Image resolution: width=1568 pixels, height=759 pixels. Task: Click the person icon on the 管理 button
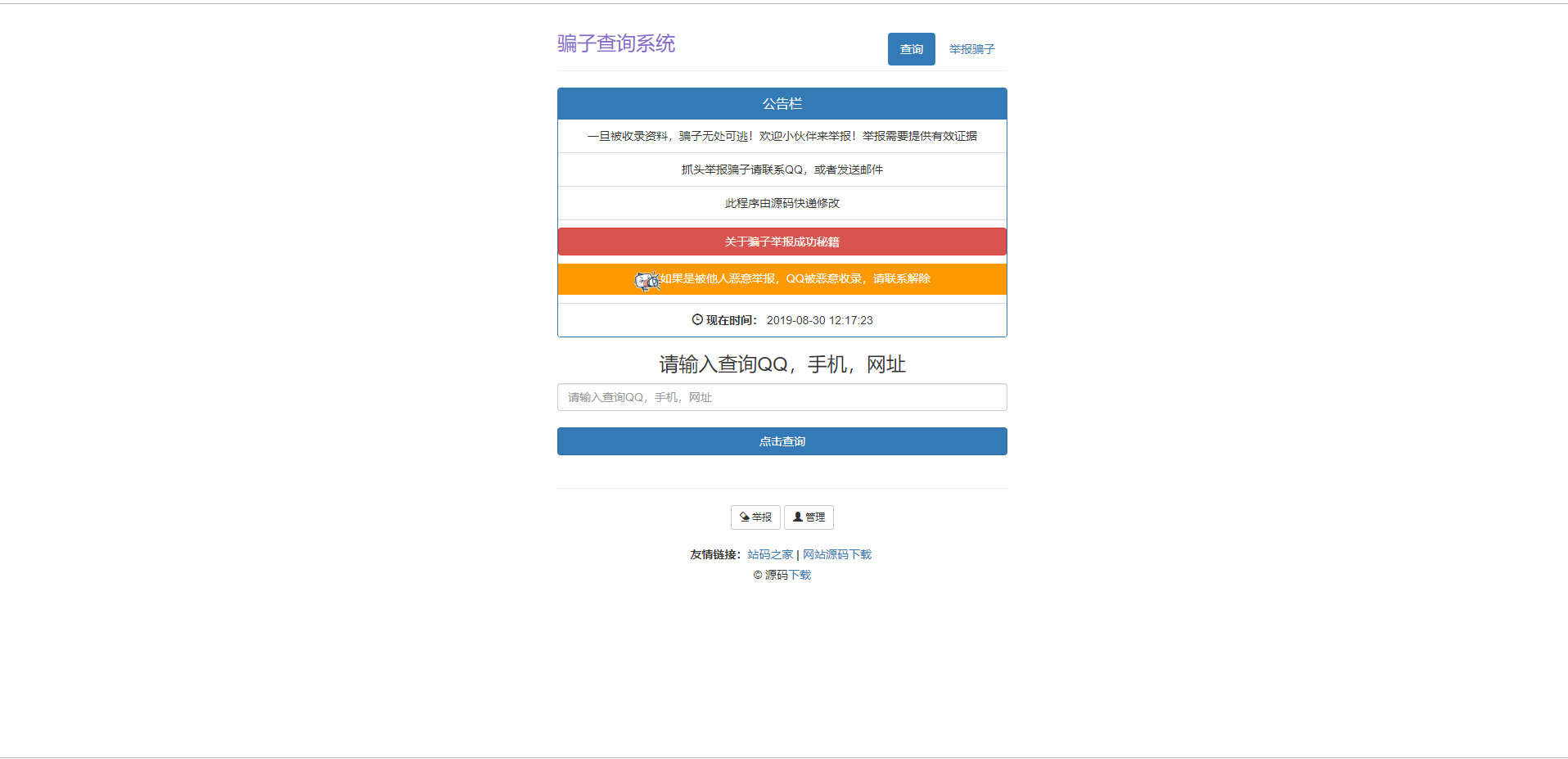tap(797, 517)
